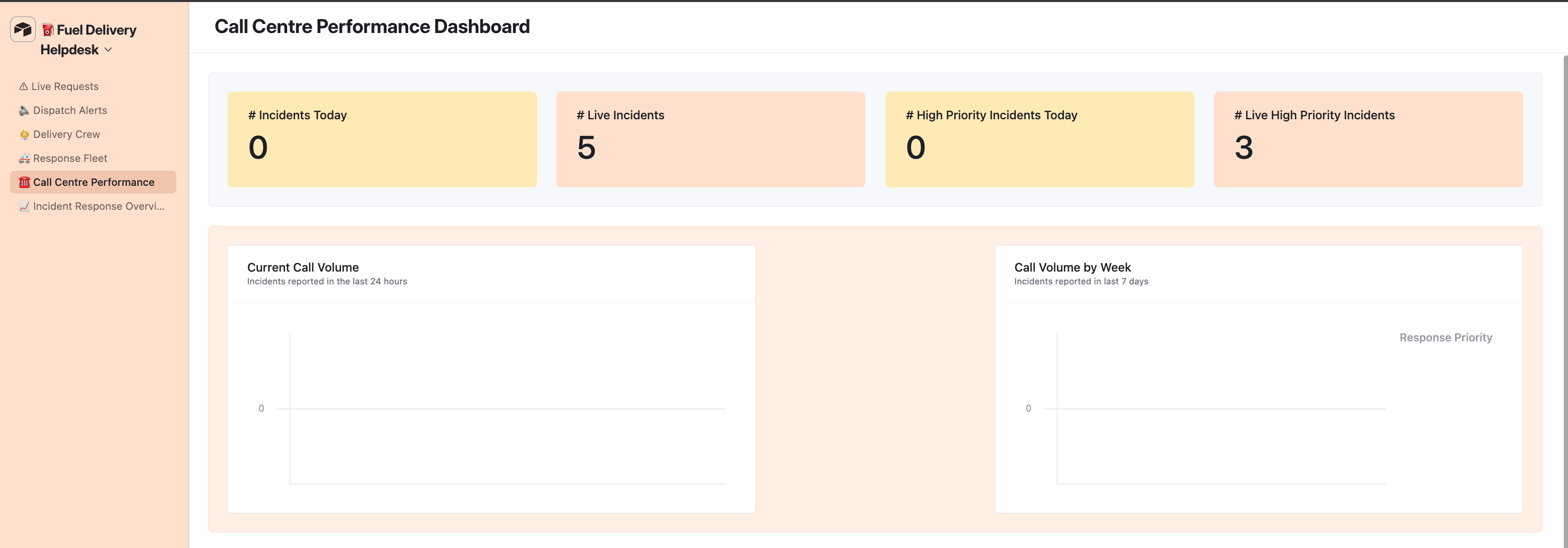Click the Fuel Delivery Helpdesk title

88,39
